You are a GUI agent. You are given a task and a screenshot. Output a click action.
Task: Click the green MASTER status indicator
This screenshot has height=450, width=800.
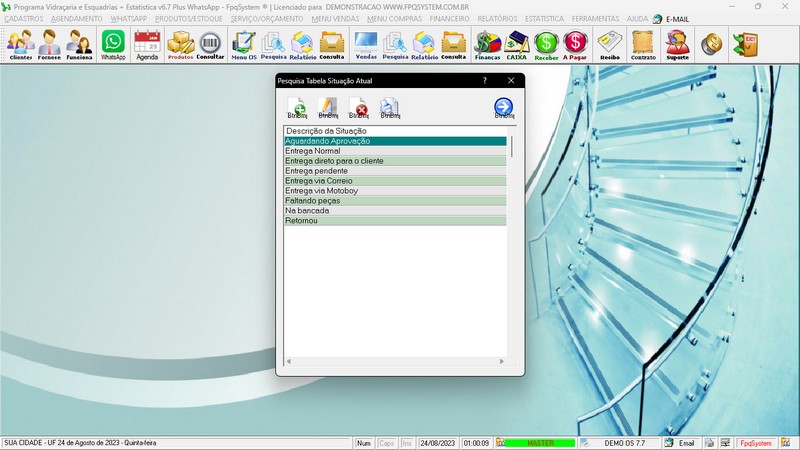pos(540,443)
